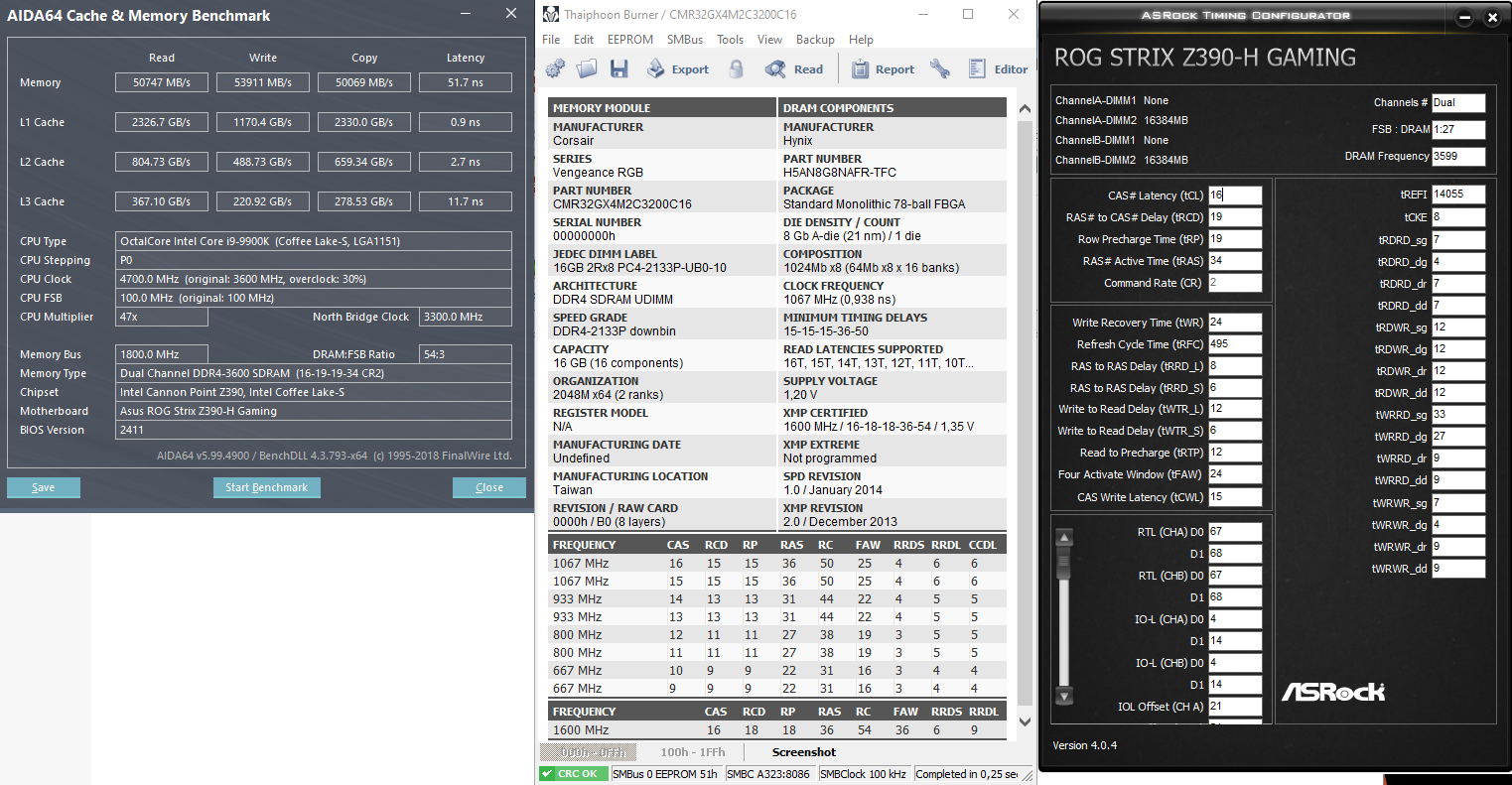Click the down arrow of Thaiphoon Burner's vertical scrollbar

(x=1027, y=721)
